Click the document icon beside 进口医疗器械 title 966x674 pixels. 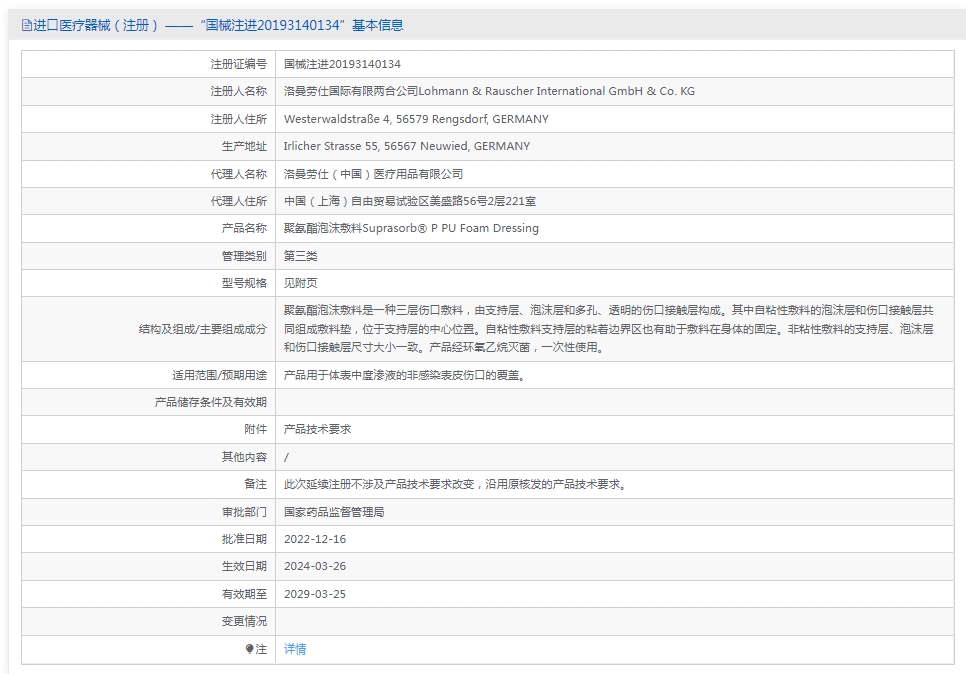[26, 25]
